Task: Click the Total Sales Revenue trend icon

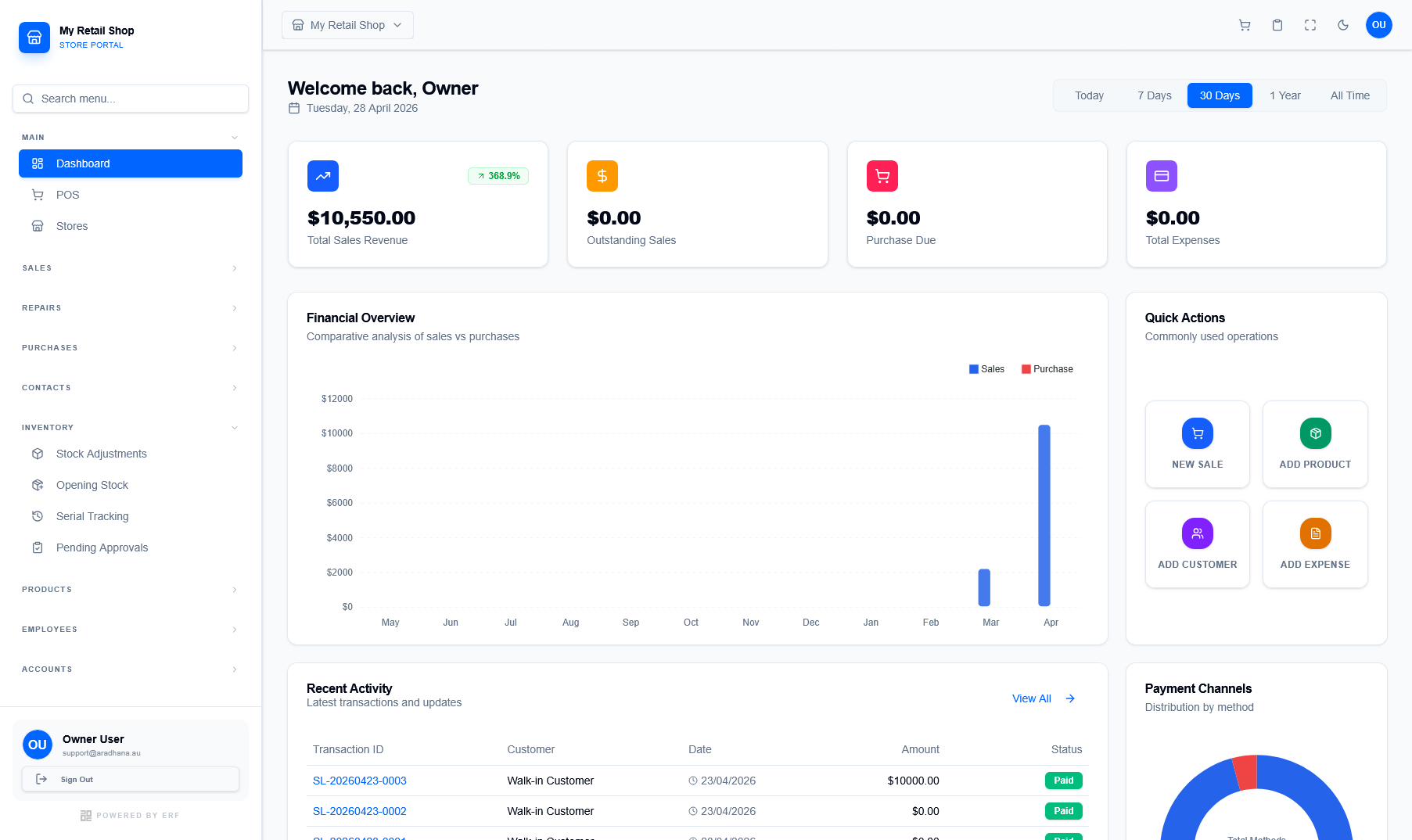Action: pos(323,176)
